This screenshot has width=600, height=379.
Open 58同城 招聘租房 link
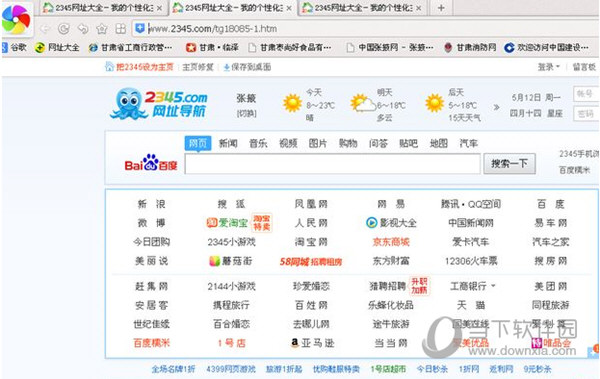pyautogui.click(x=311, y=261)
